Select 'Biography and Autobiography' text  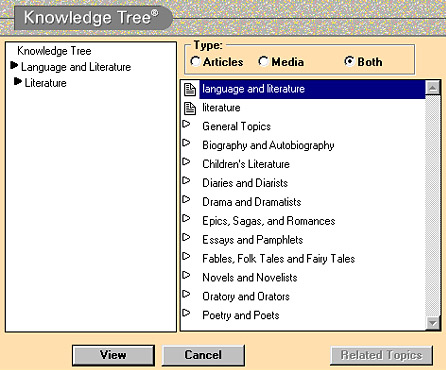(268, 146)
